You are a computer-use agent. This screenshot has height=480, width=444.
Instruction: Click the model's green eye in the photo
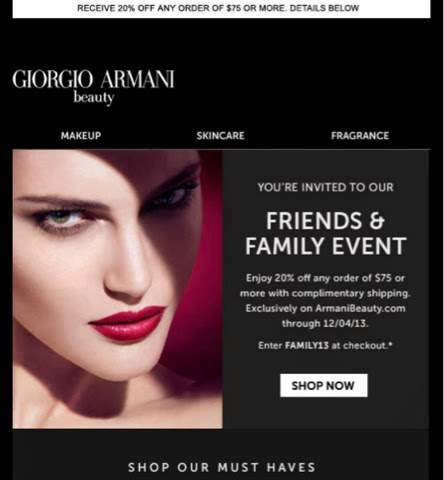61,218
